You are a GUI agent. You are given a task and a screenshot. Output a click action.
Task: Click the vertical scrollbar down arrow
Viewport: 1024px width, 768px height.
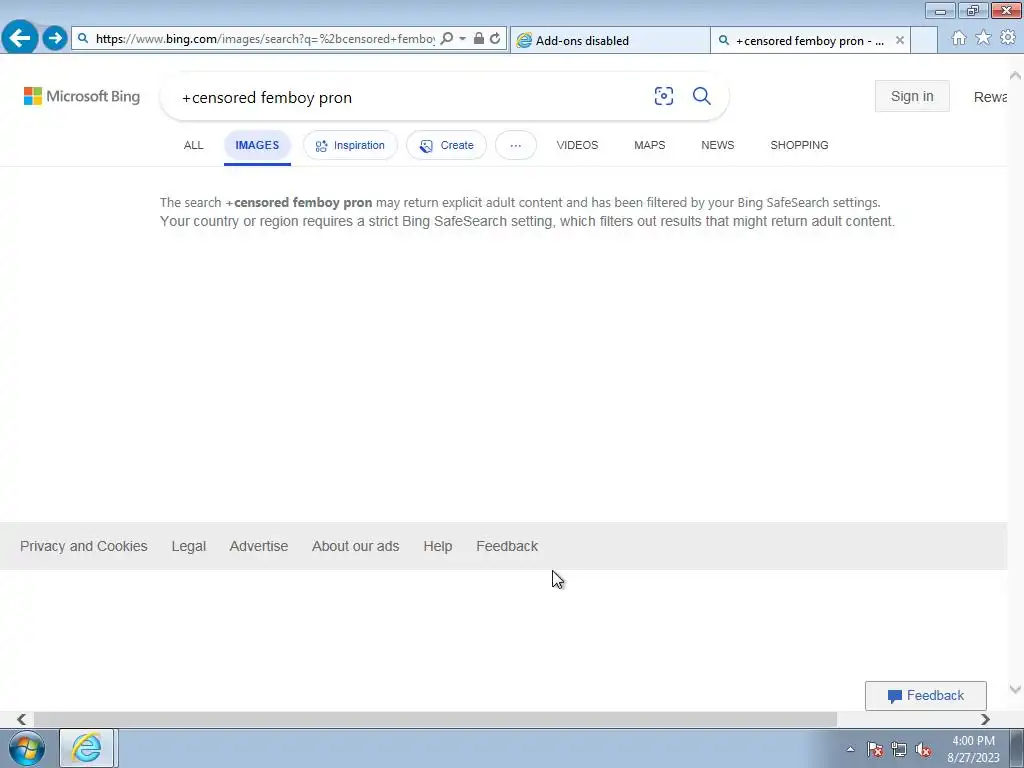(1016, 689)
